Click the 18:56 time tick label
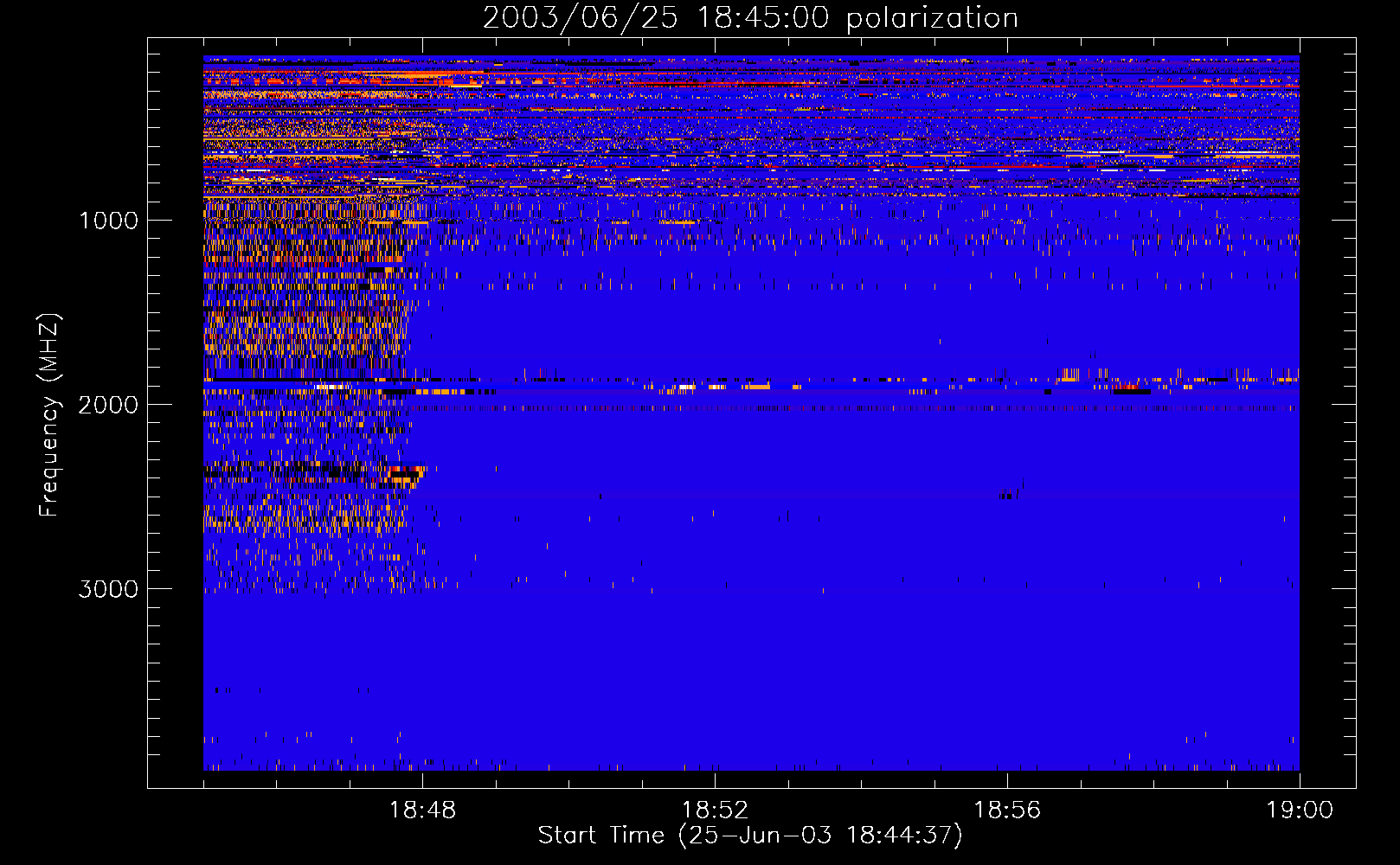Viewport: 1400px width, 865px height. click(x=1007, y=811)
